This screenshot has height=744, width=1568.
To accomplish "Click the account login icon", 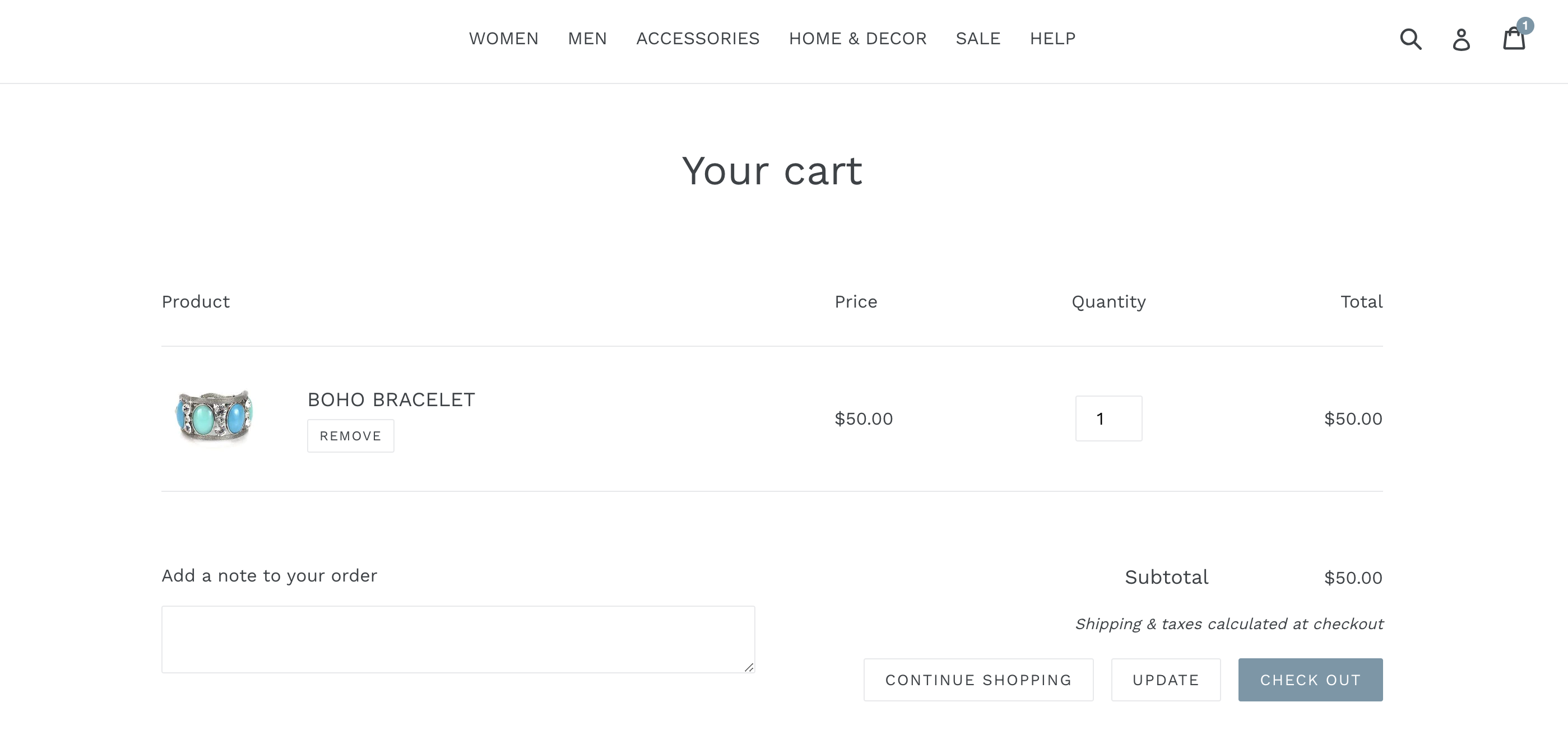I will (1461, 40).
